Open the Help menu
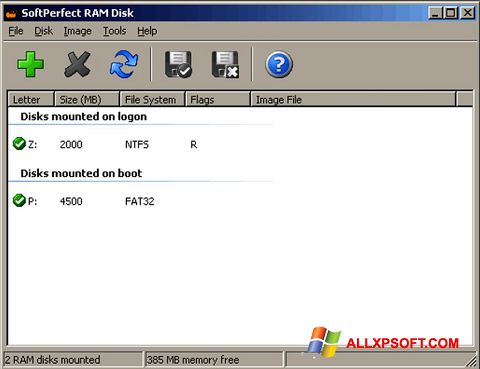480x369 pixels. pyautogui.click(x=147, y=31)
